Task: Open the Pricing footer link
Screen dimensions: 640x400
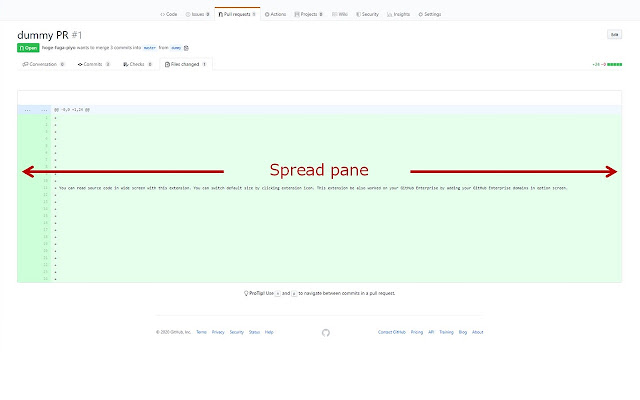Action: (417, 332)
